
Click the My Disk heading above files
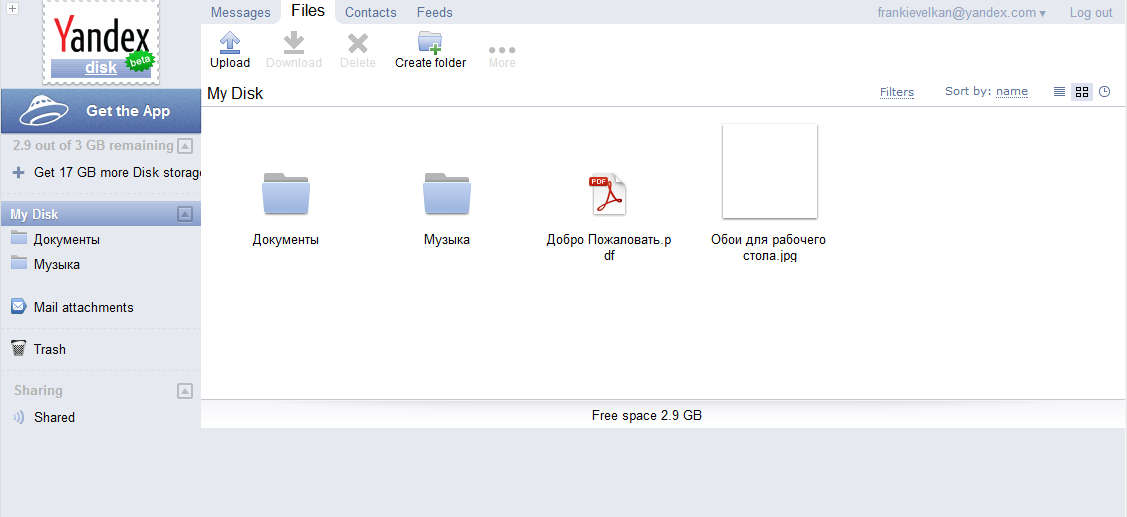[x=235, y=93]
